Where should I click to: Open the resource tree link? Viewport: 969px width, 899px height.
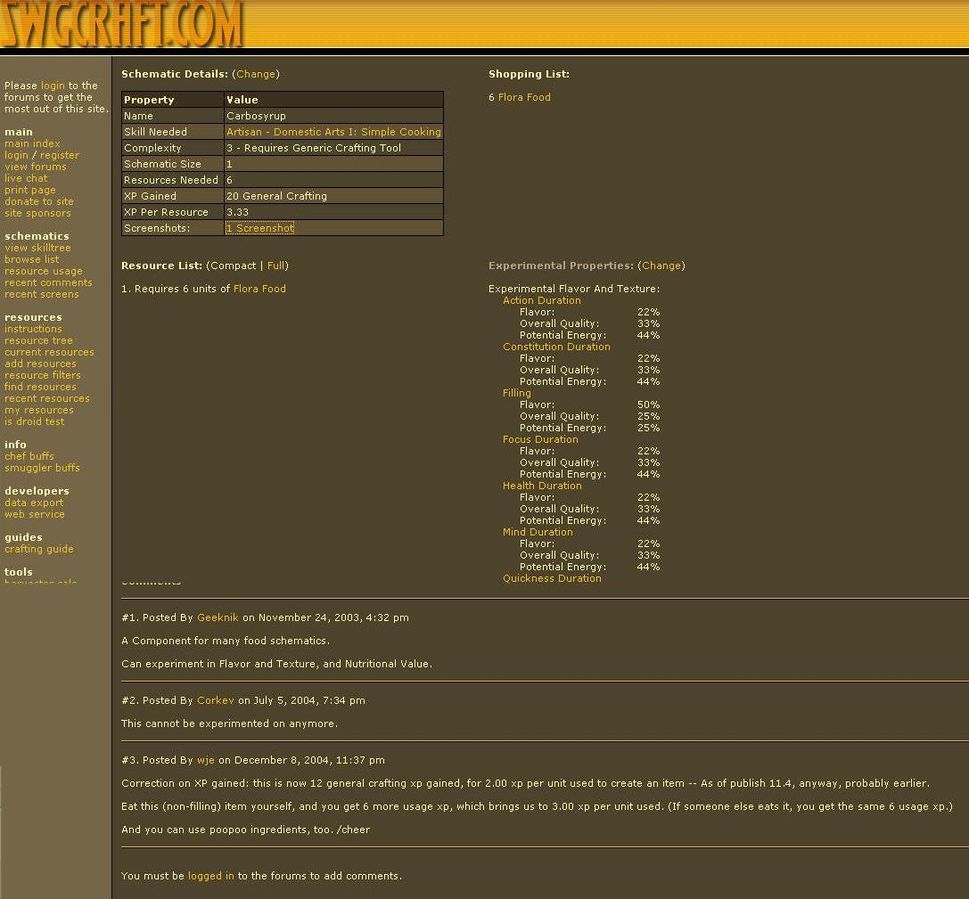(x=38, y=341)
